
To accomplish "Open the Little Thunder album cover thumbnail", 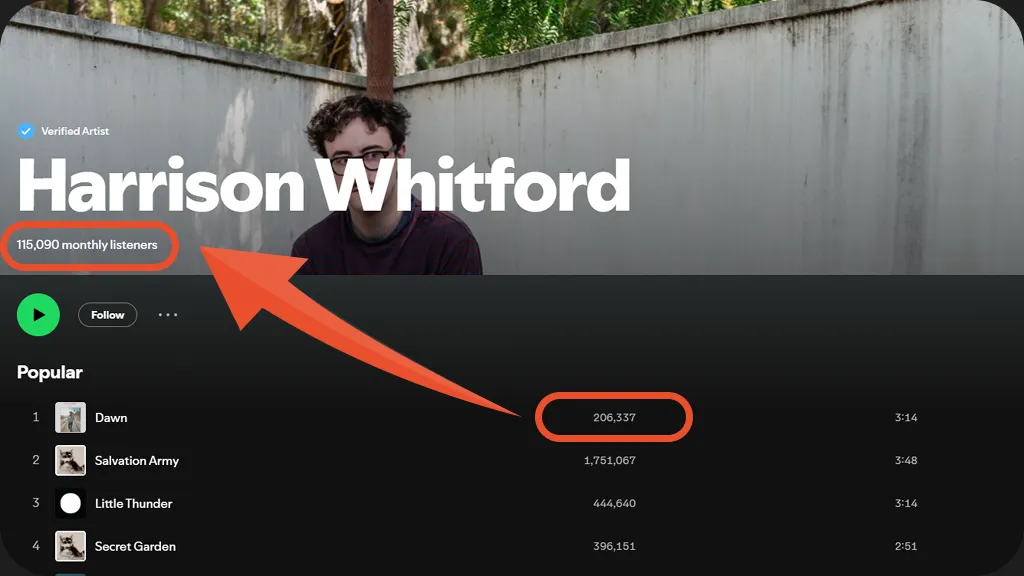I will [x=71, y=504].
